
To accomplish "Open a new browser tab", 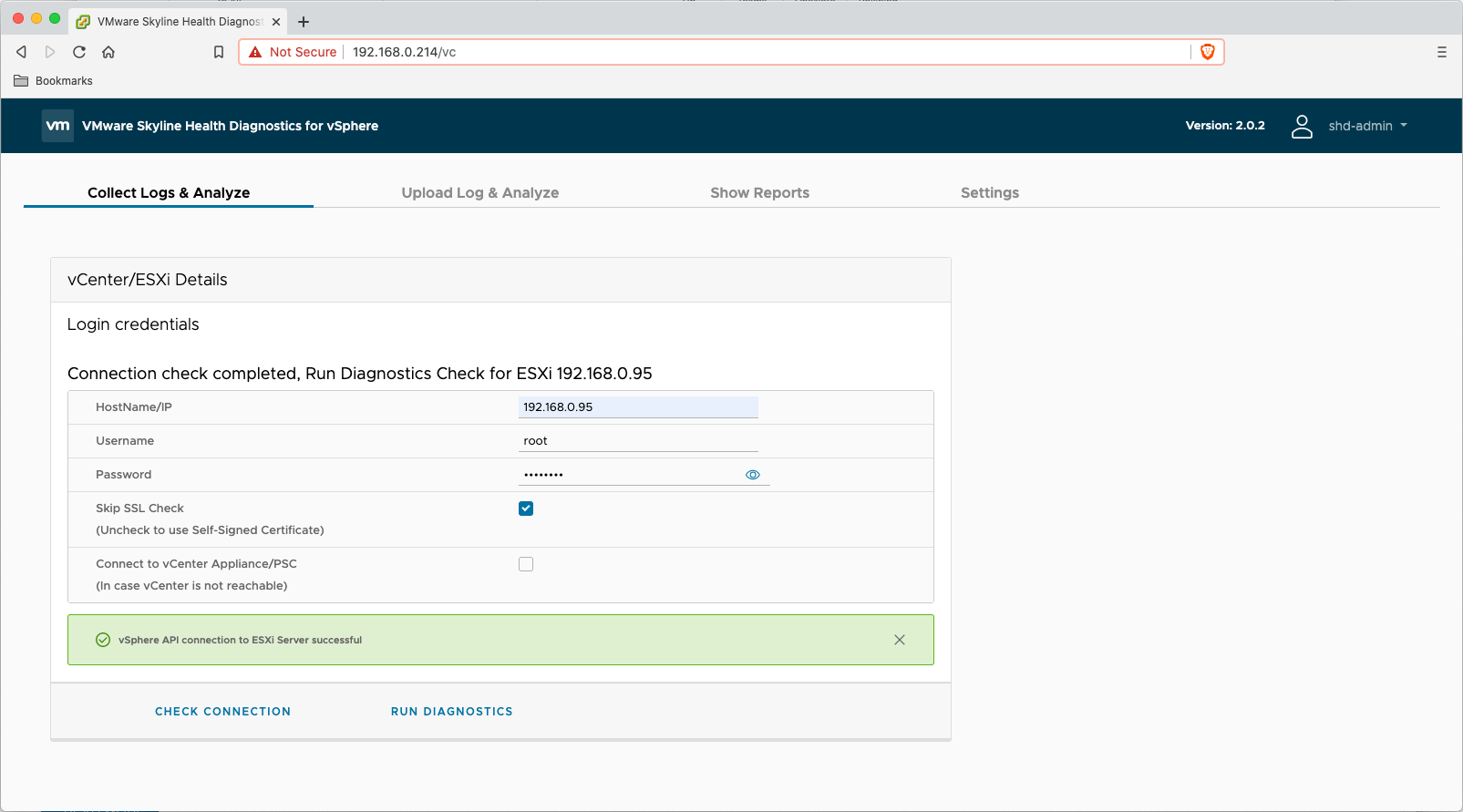I will click(304, 22).
